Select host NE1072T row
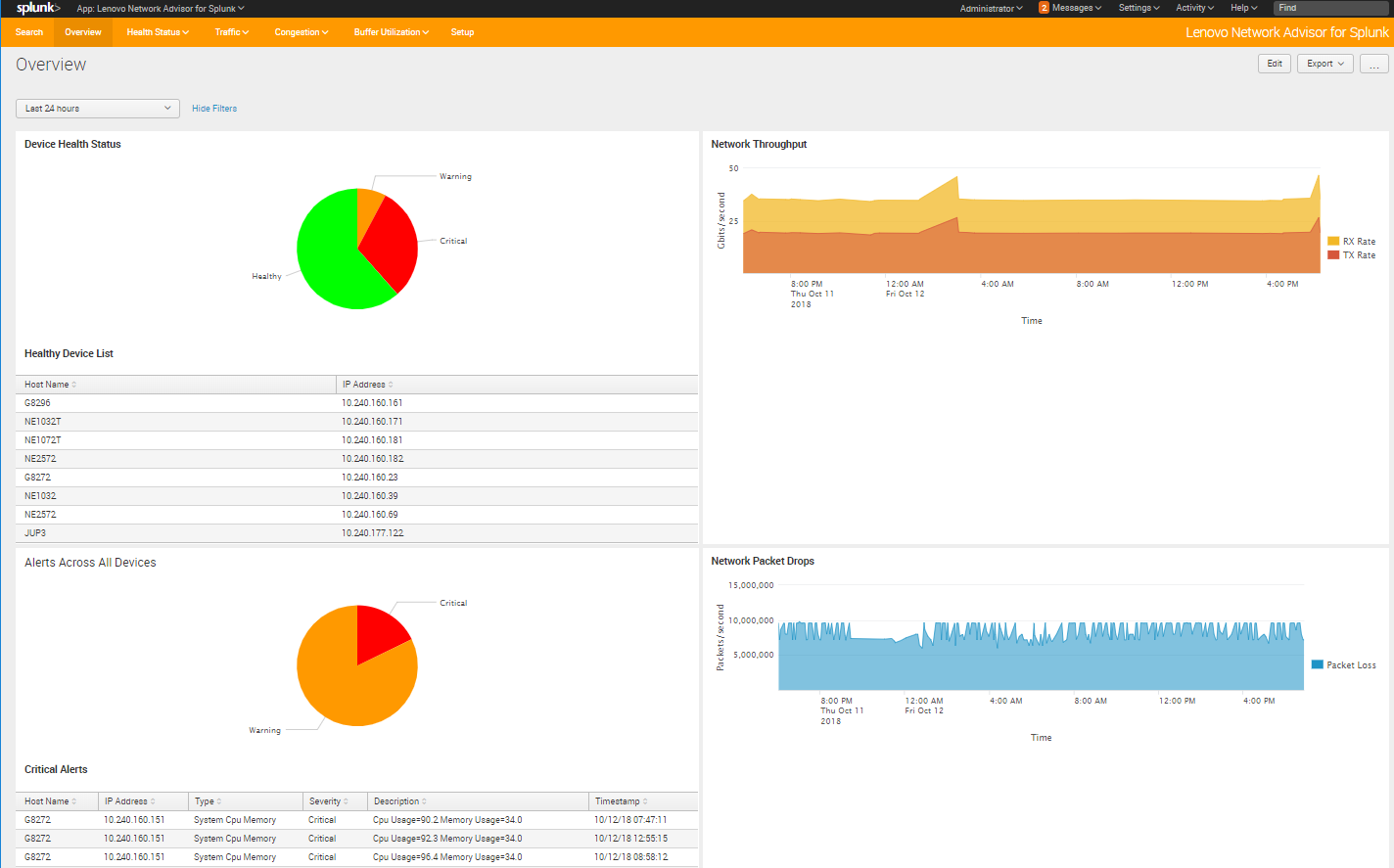 [356, 440]
